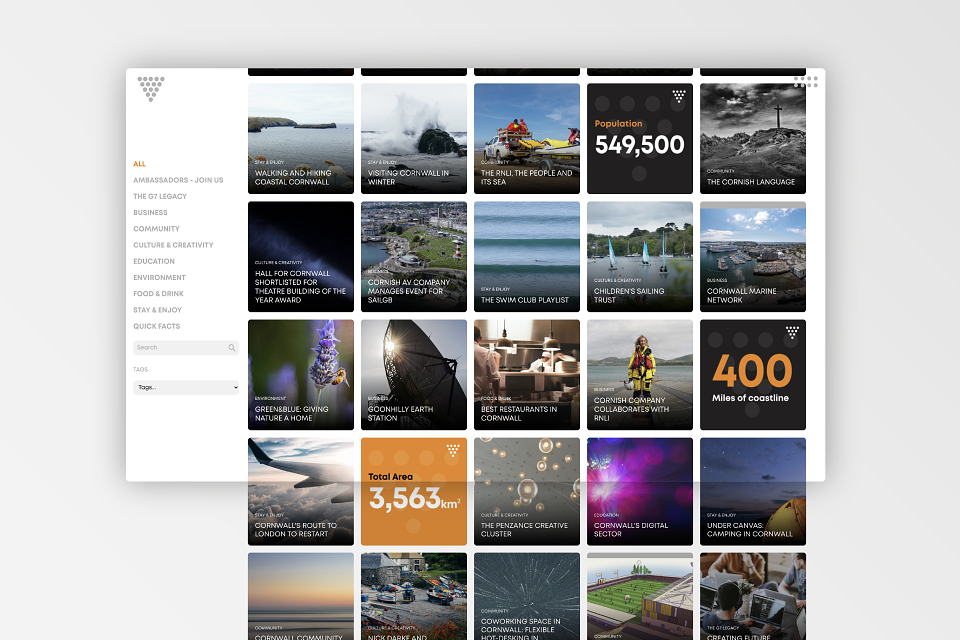
Task: Open Children's Sailing Trust article
Action: tap(640, 256)
